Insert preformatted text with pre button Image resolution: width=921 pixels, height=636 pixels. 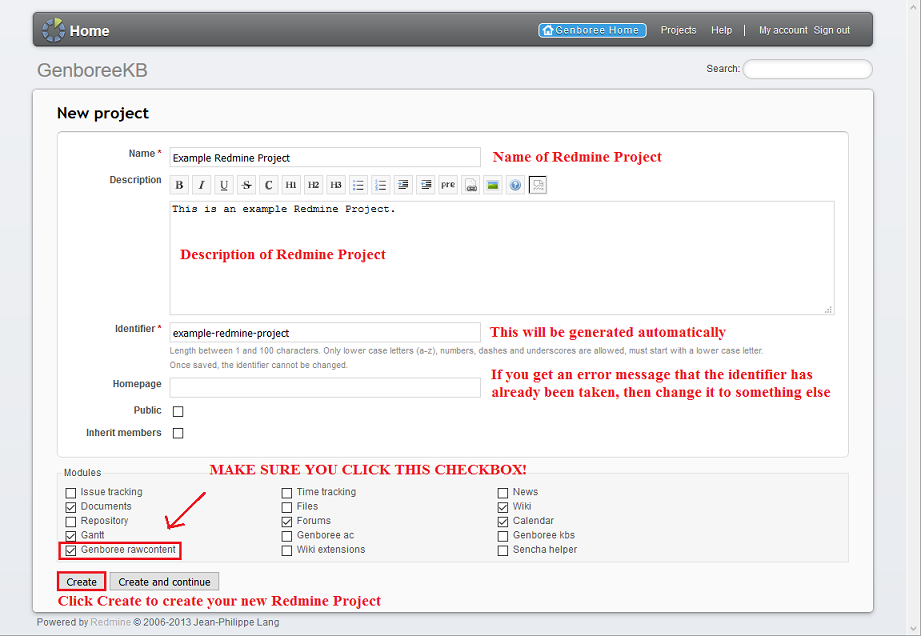click(x=448, y=185)
